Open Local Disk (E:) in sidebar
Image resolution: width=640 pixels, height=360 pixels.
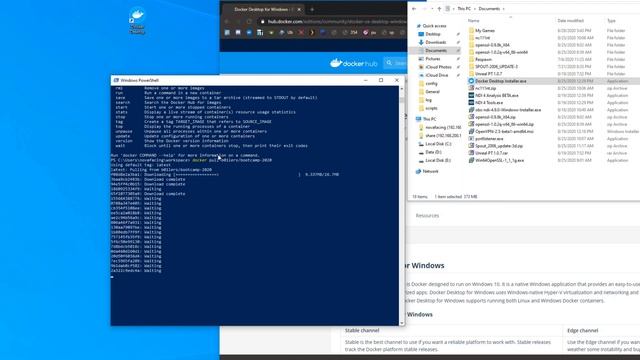pyautogui.click(x=438, y=160)
